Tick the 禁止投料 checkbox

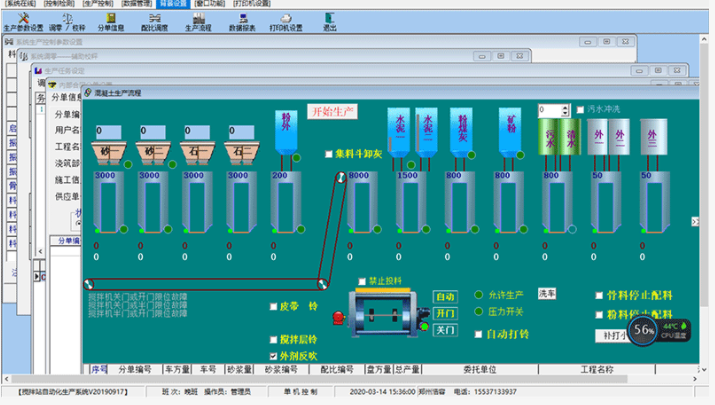click(362, 281)
